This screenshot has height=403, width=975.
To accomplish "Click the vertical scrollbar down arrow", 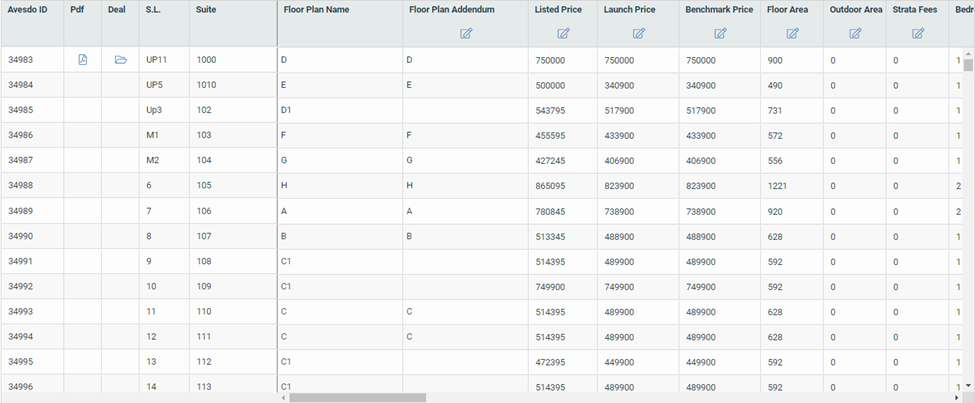I will coord(968,386).
